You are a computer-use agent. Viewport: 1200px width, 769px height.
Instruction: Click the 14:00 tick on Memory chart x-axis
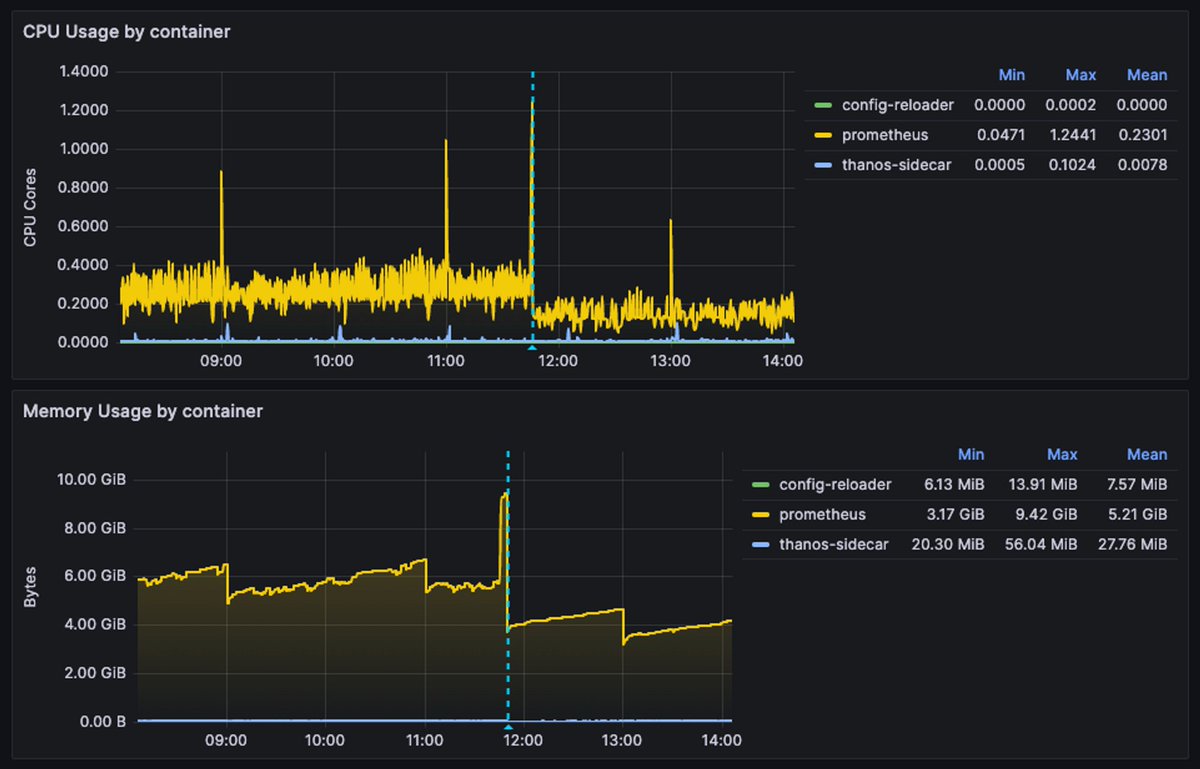click(x=722, y=740)
